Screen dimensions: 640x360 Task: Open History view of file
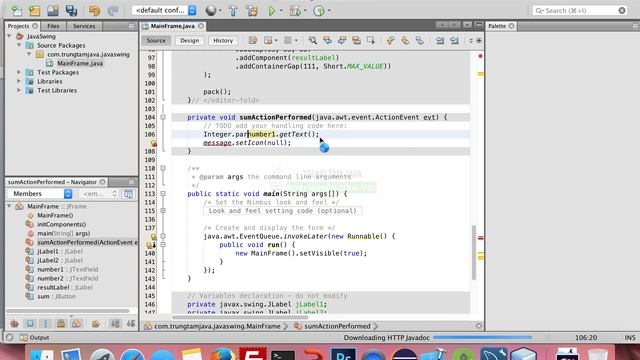(223, 40)
